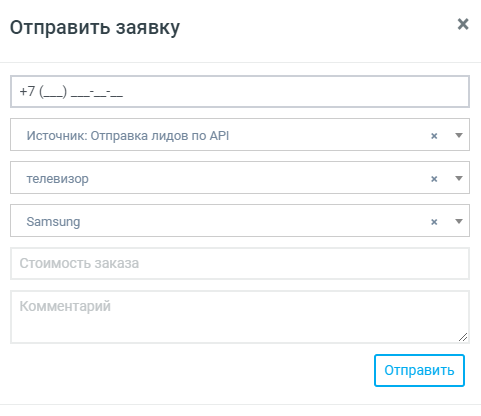
Task: Expand the Источник dropdown arrow
Action: (x=459, y=135)
